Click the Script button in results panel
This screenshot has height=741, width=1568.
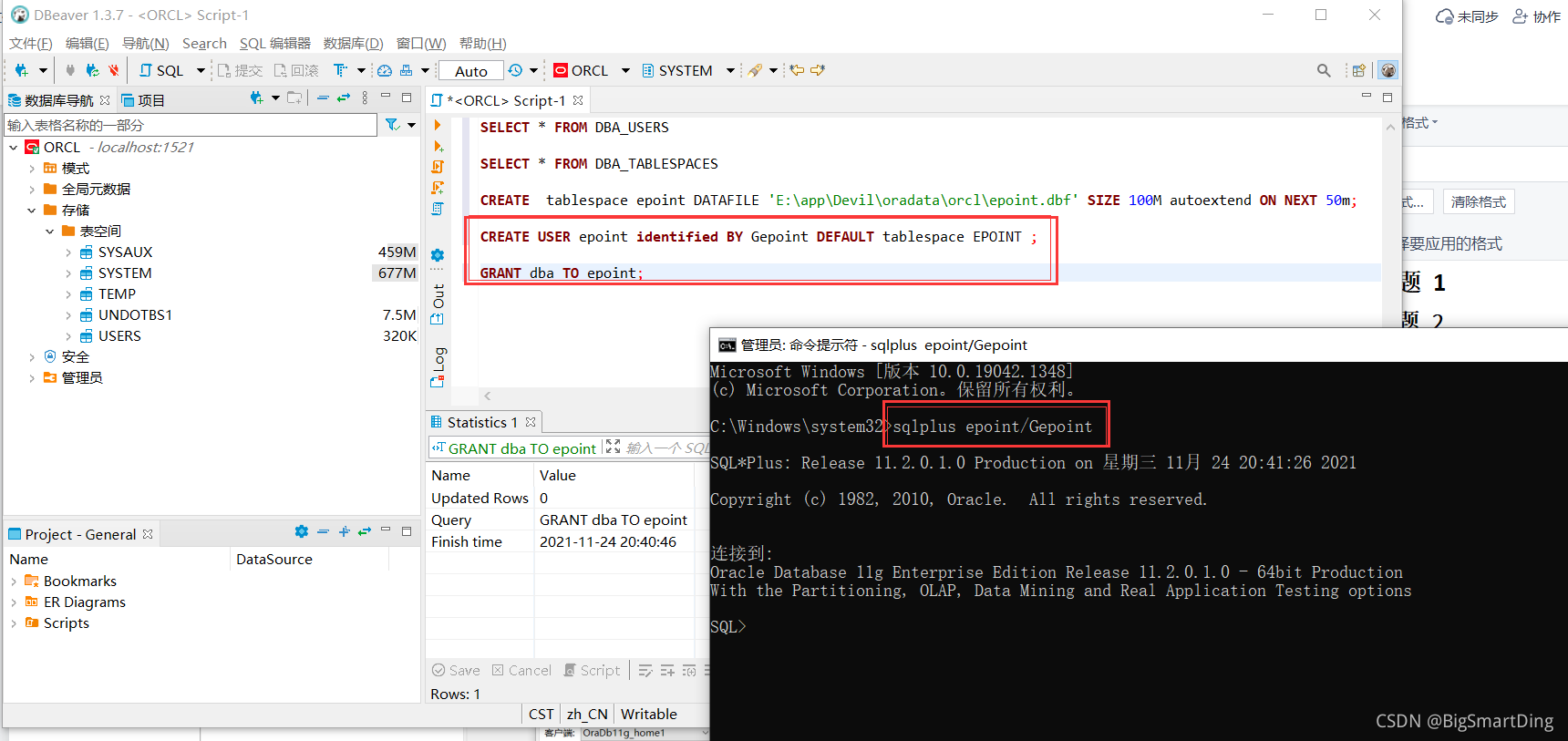pyautogui.click(x=592, y=670)
